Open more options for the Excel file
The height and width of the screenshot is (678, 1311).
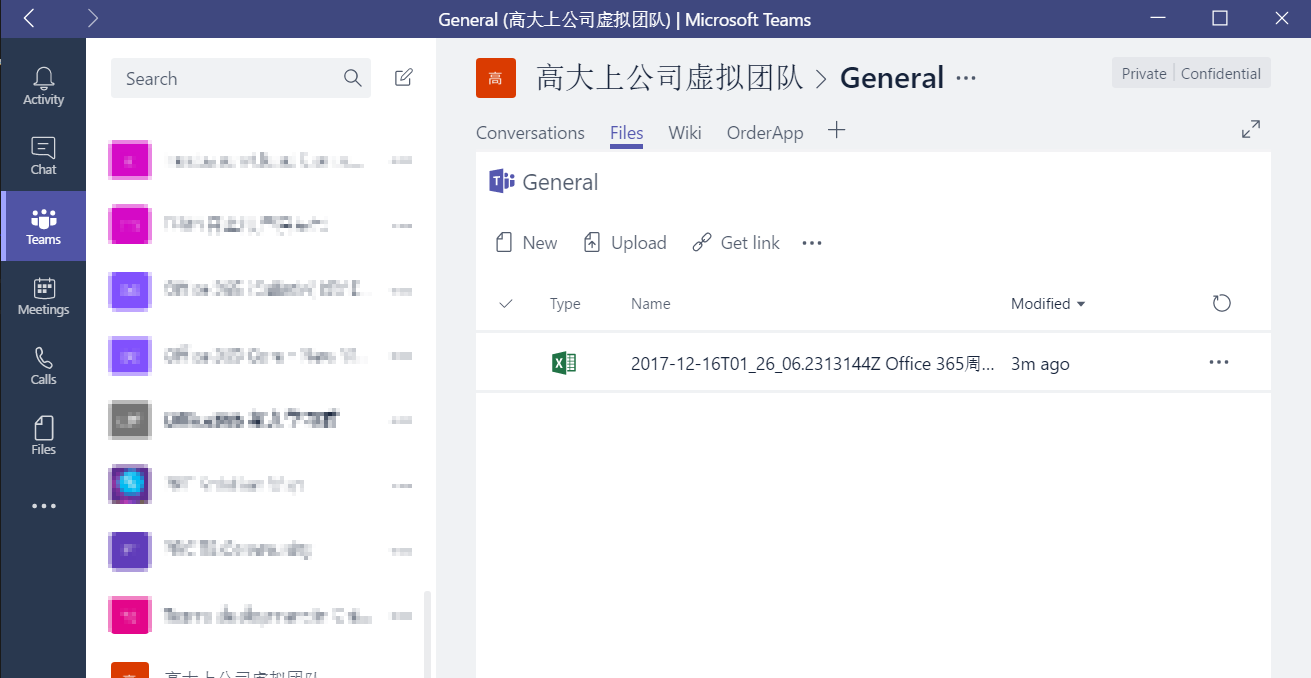pos(1218,363)
